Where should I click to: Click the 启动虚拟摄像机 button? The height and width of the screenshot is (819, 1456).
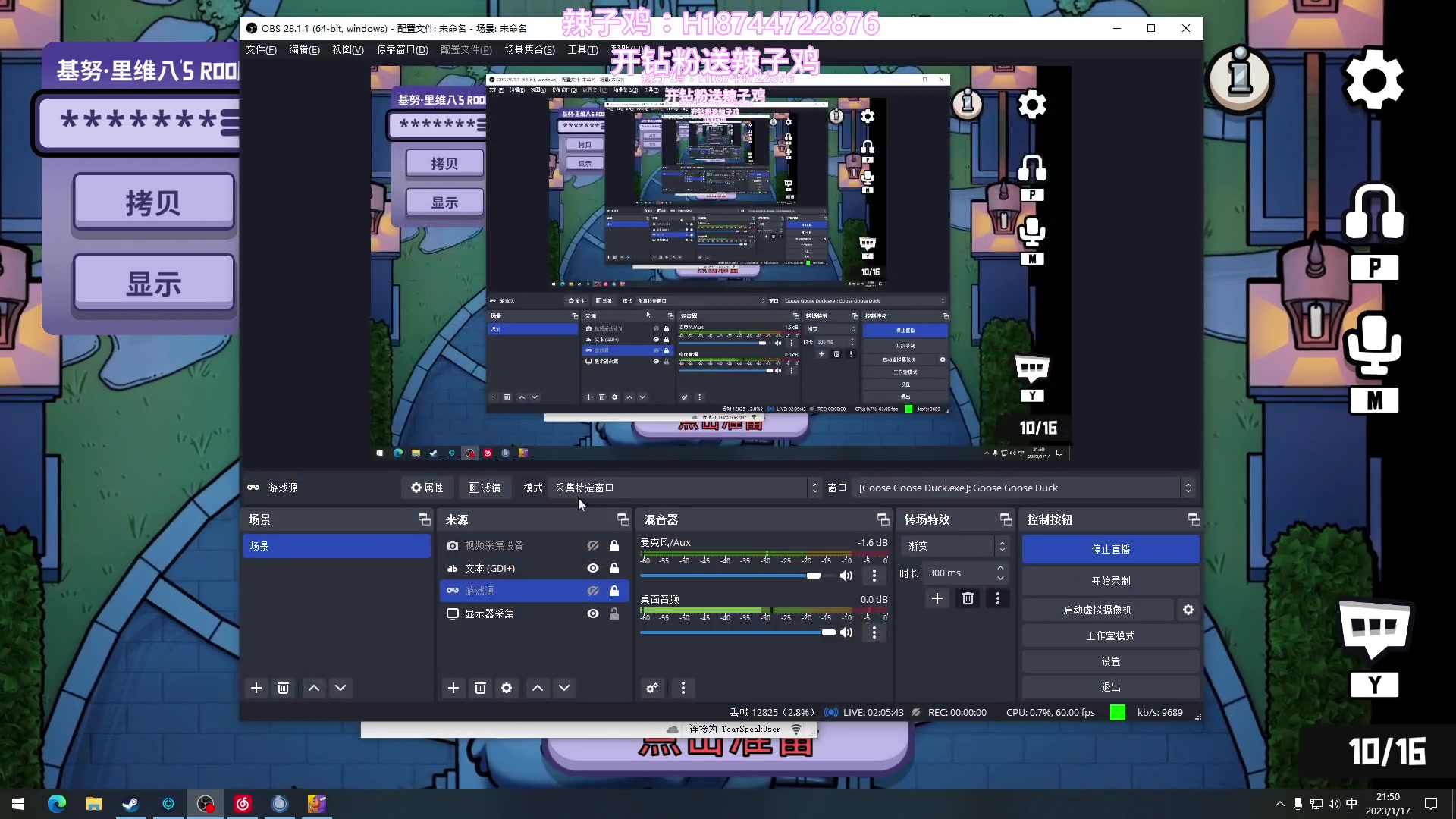coord(1097,610)
